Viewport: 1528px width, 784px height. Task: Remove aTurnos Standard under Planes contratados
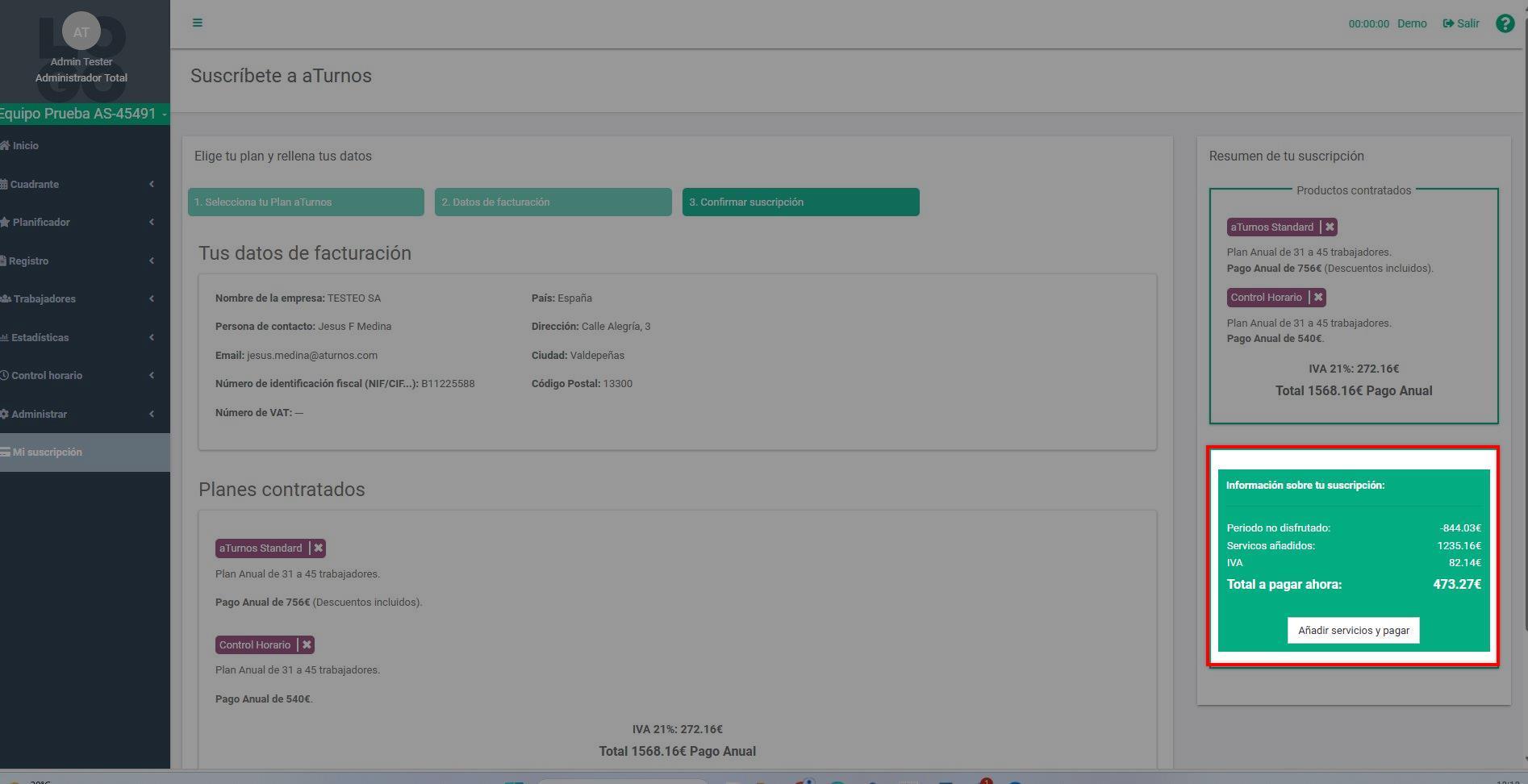318,548
